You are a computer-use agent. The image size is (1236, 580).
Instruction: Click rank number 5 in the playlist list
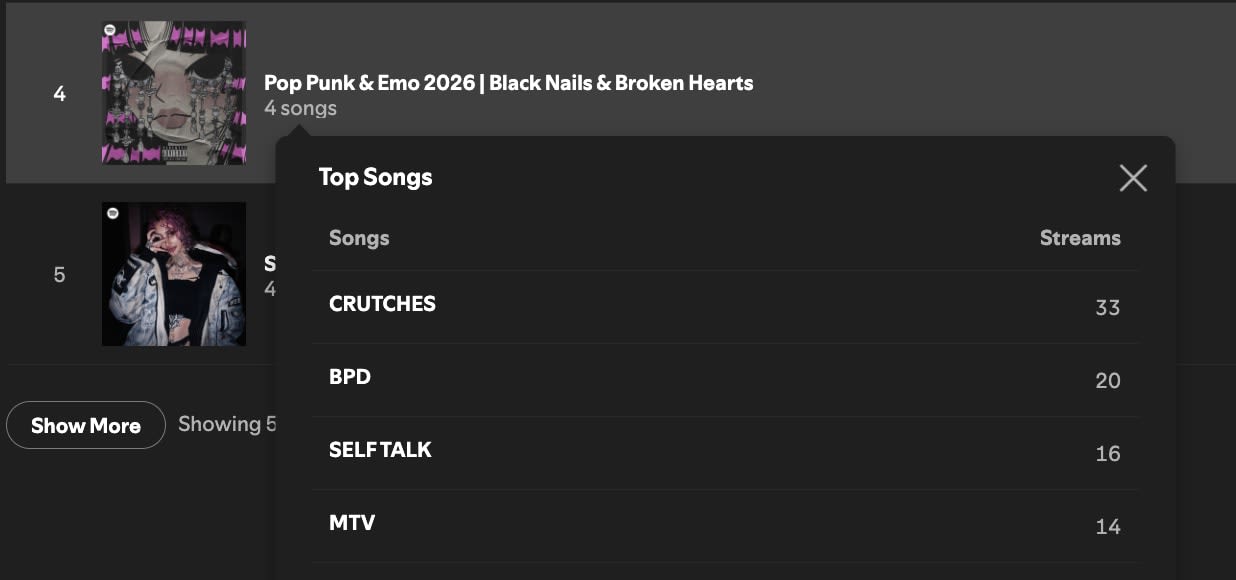[59, 274]
